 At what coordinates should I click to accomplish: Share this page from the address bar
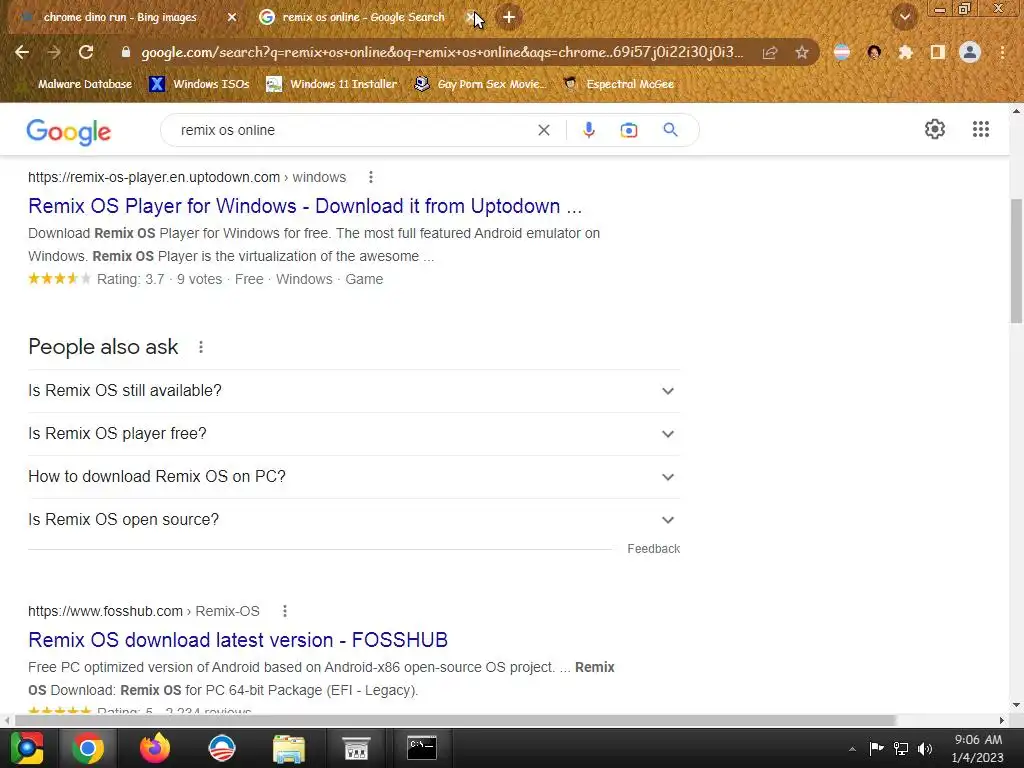(x=770, y=52)
